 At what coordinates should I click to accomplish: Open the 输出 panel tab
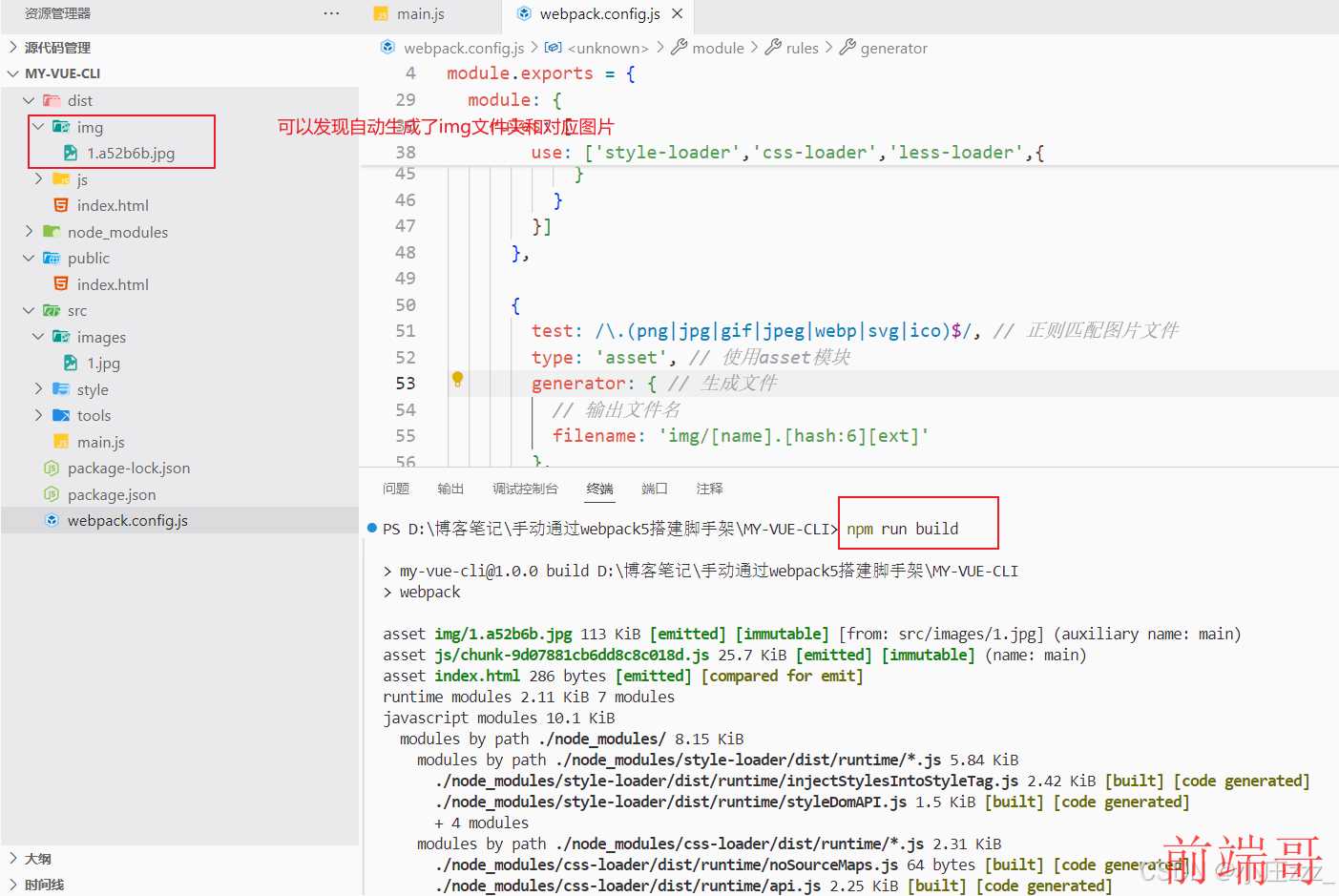coord(450,489)
